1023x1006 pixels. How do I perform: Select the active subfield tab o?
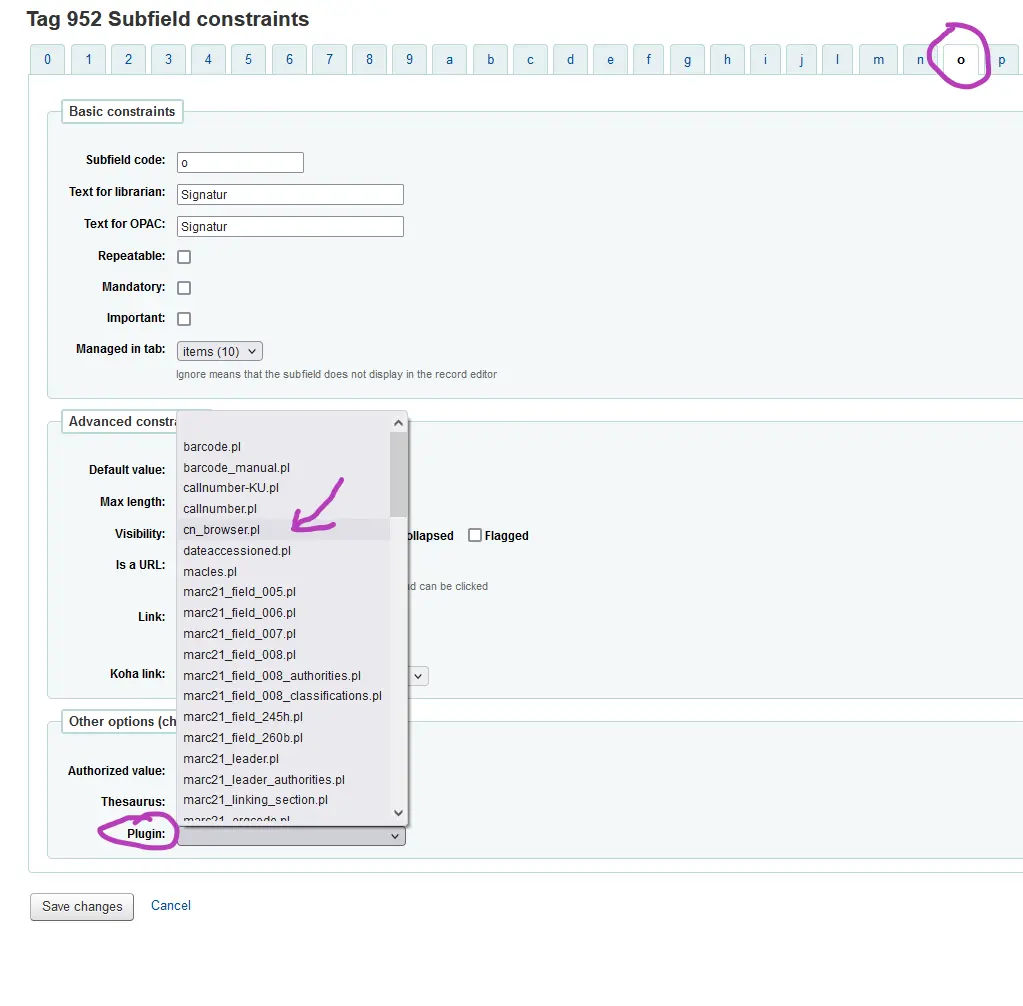(x=960, y=59)
